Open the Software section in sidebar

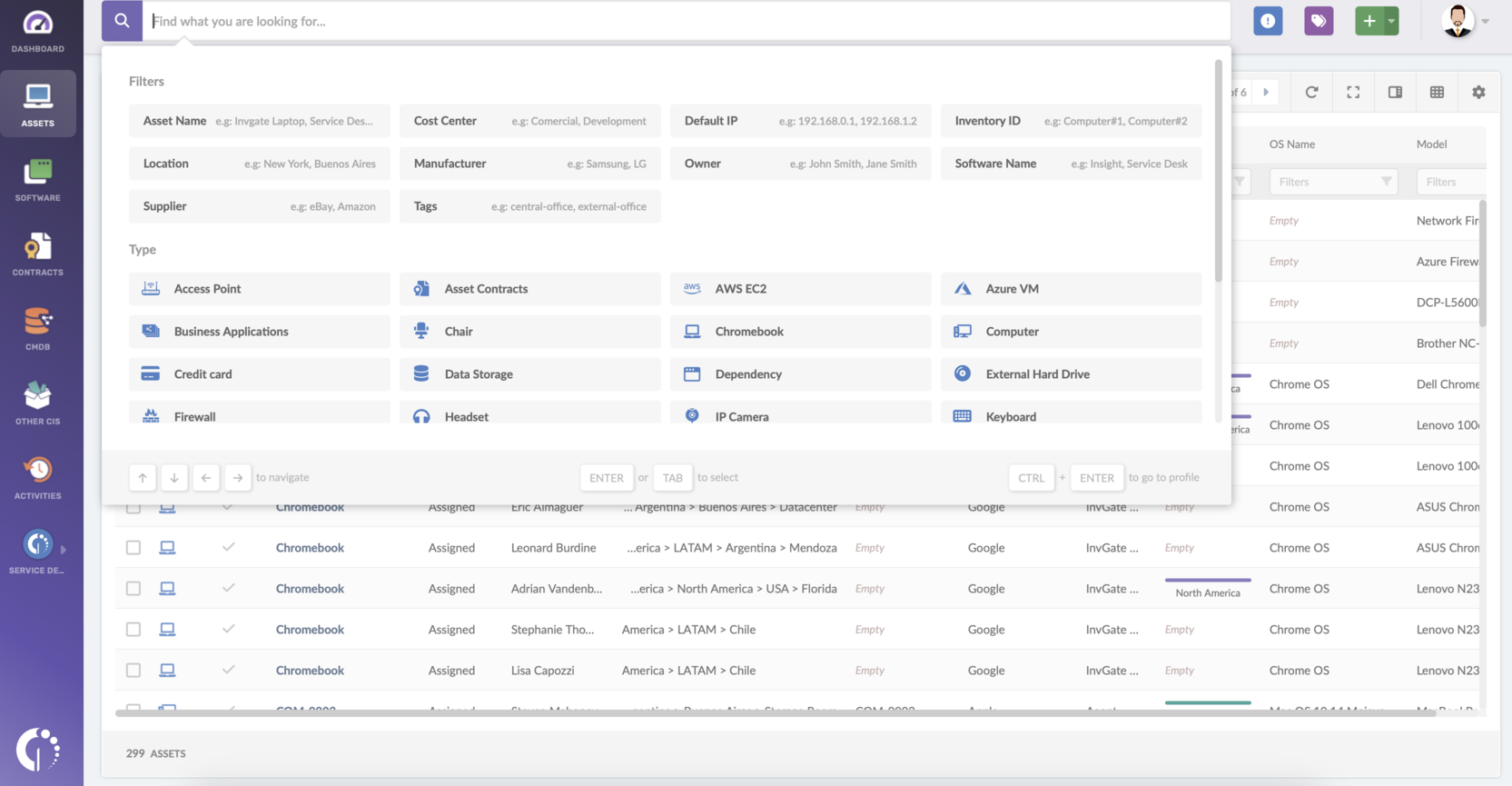point(37,180)
